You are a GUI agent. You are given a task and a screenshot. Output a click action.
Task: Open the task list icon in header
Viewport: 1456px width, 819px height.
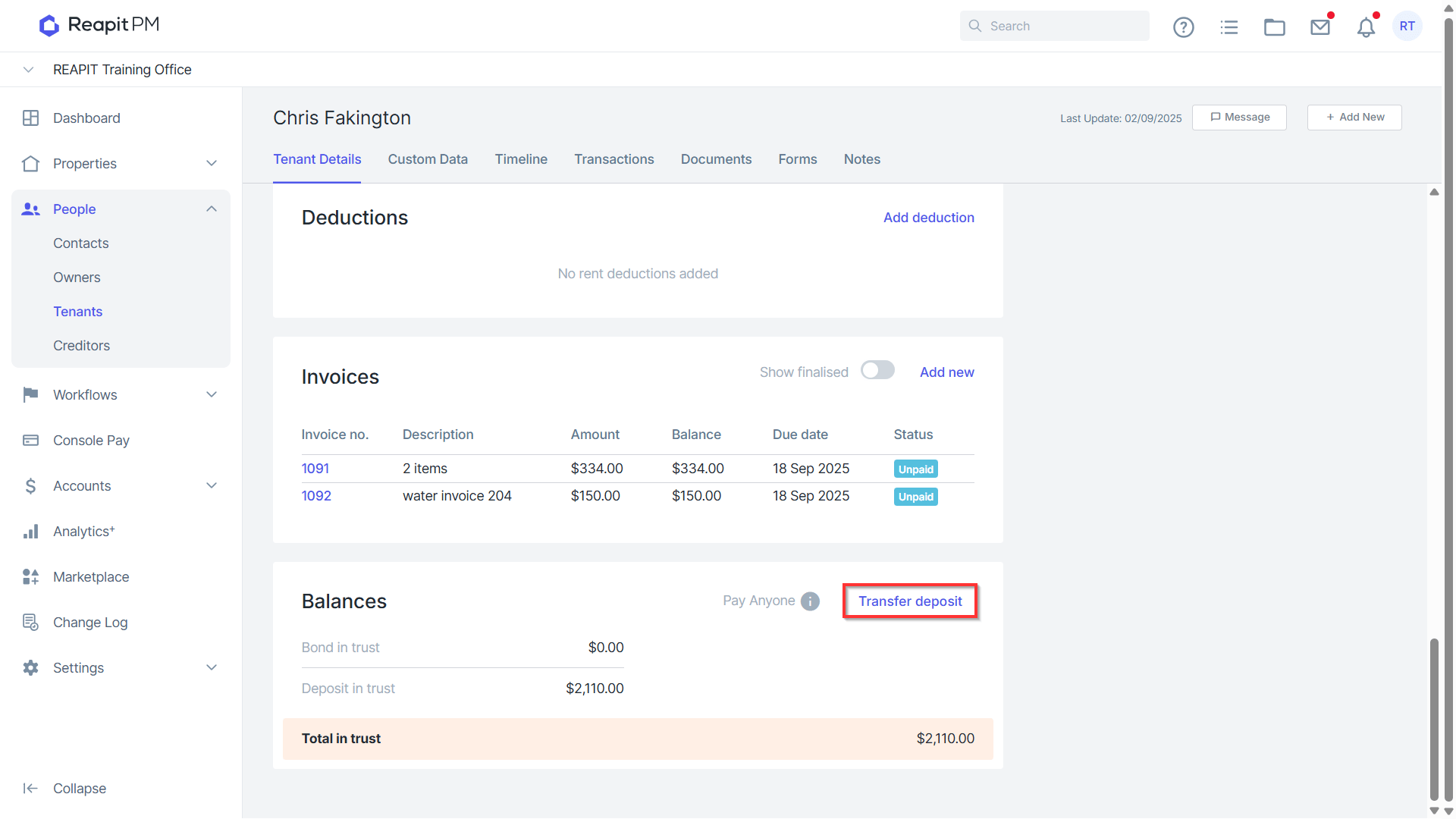(x=1228, y=27)
